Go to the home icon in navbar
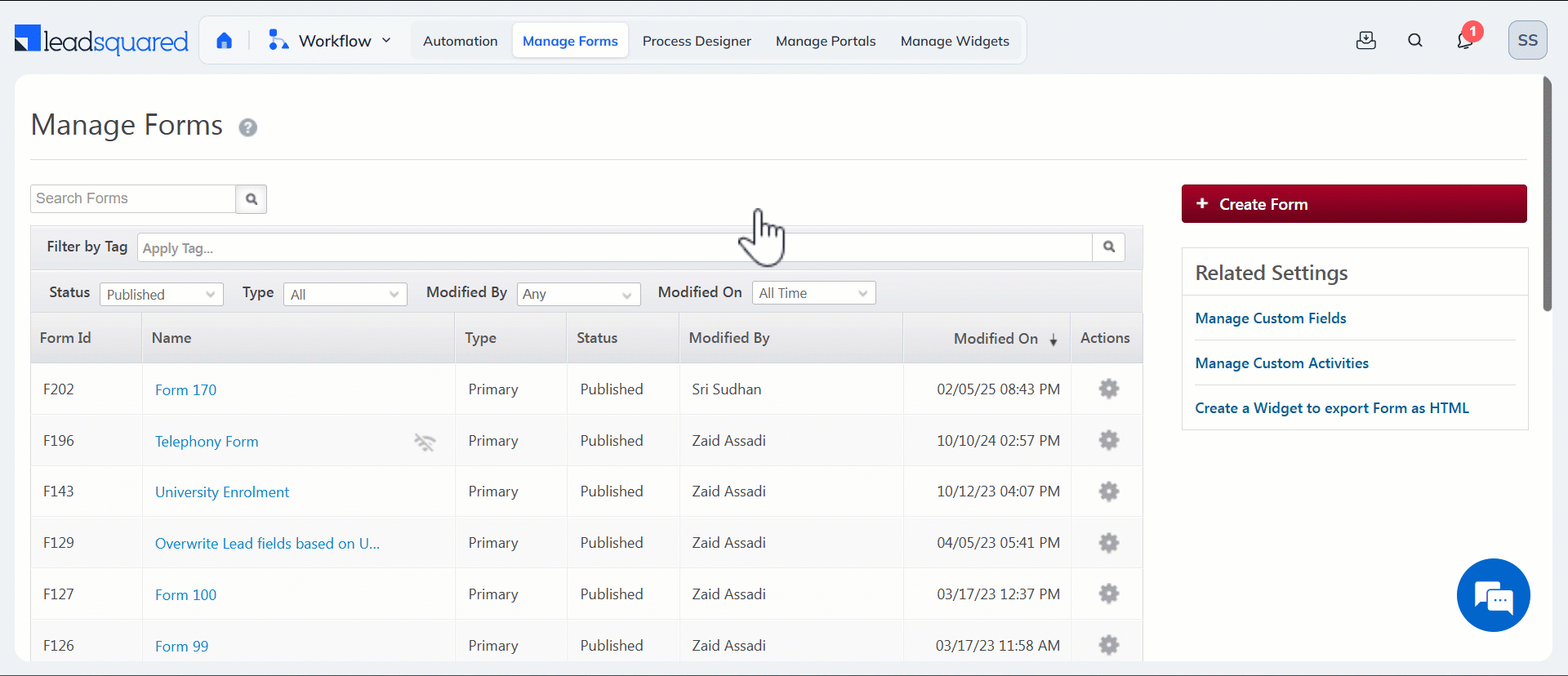This screenshot has height=676, width=1568. tap(225, 41)
